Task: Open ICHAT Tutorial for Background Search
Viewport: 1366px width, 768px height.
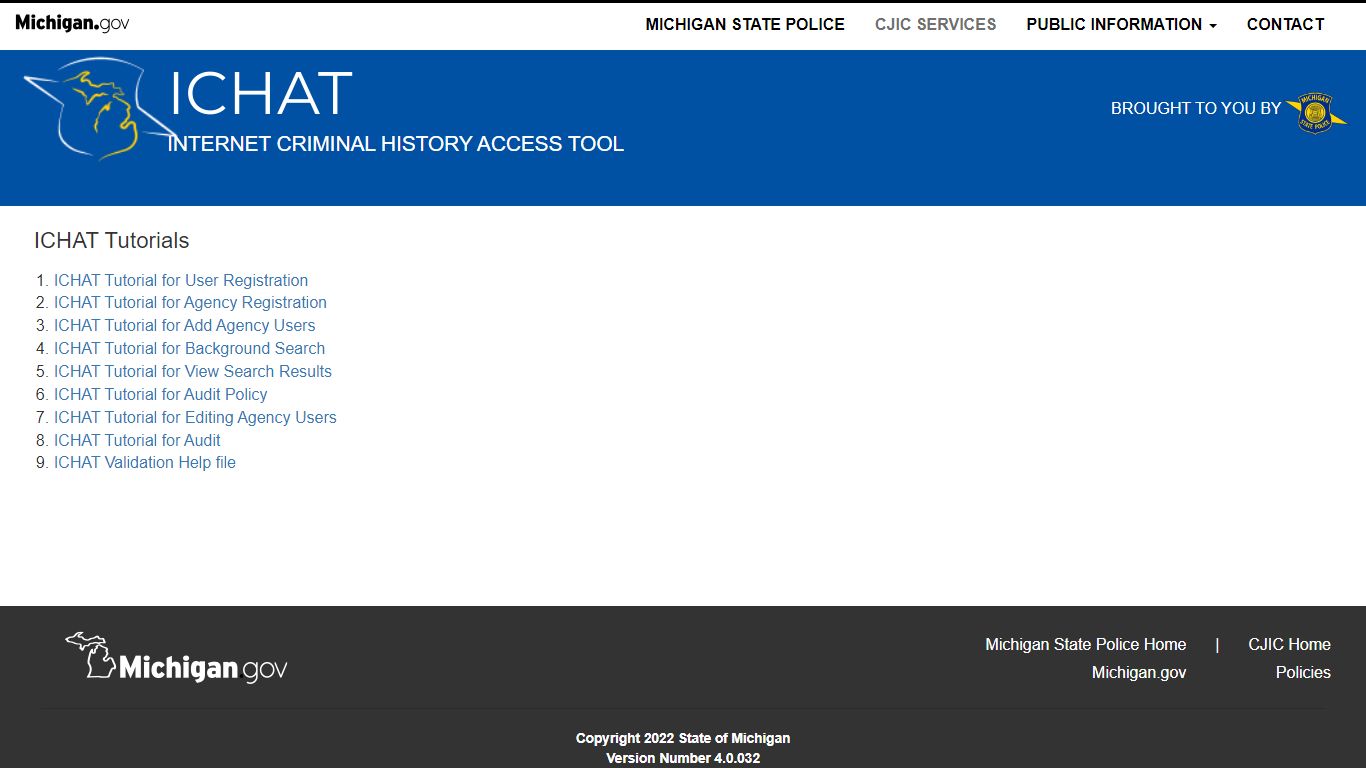Action: tap(189, 348)
